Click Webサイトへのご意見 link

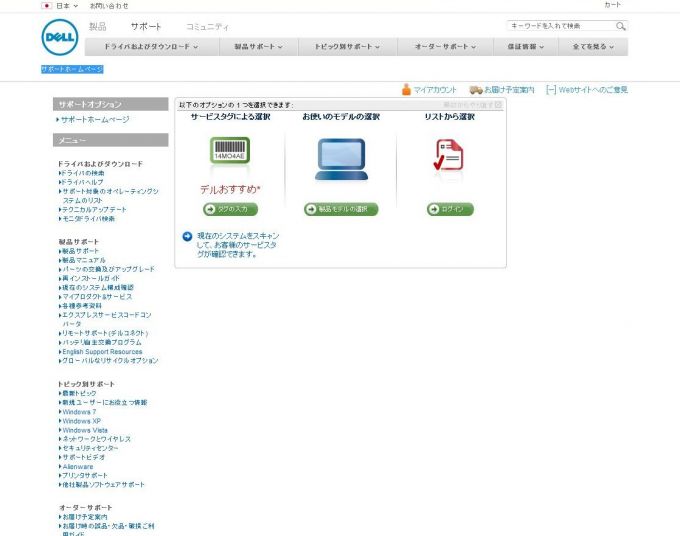click(x=593, y=90)
